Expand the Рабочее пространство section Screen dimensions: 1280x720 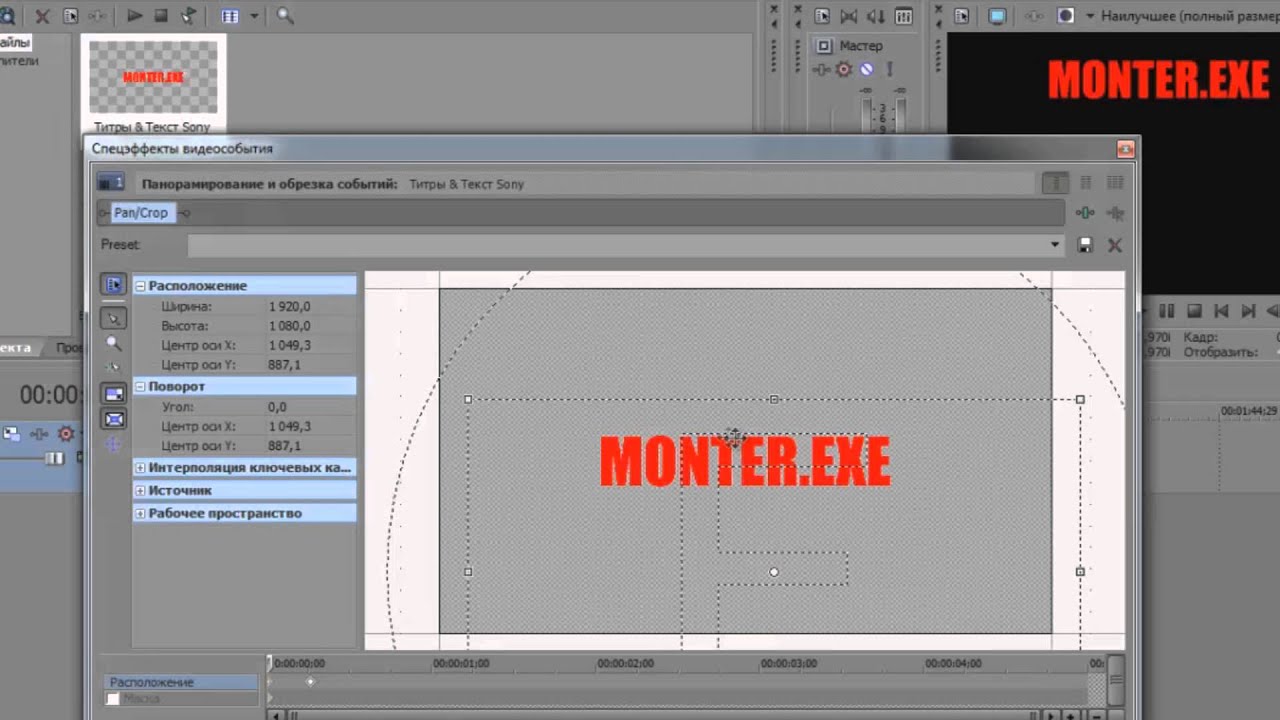(140, 514)
